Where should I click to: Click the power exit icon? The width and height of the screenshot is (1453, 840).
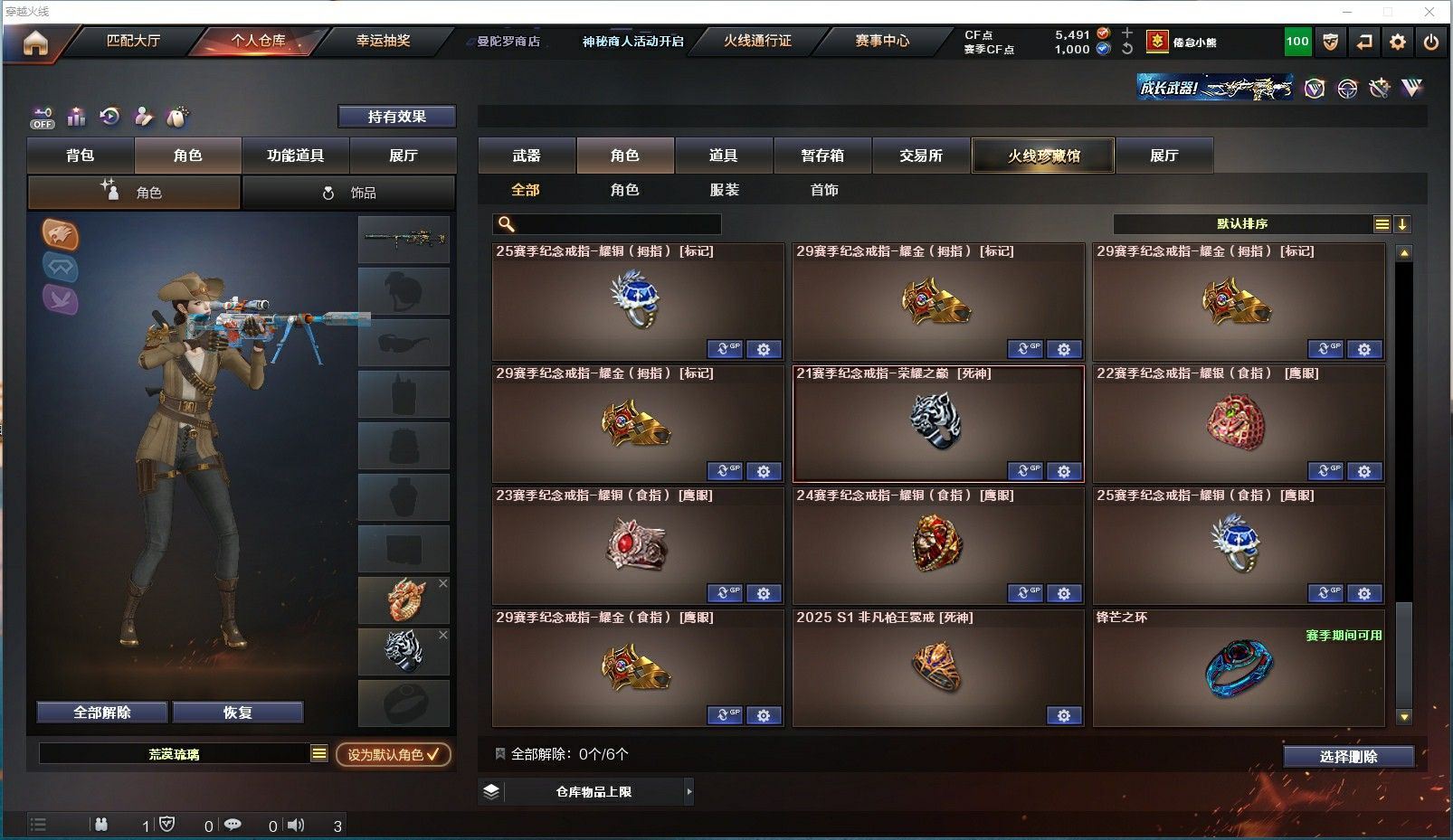1430,42
